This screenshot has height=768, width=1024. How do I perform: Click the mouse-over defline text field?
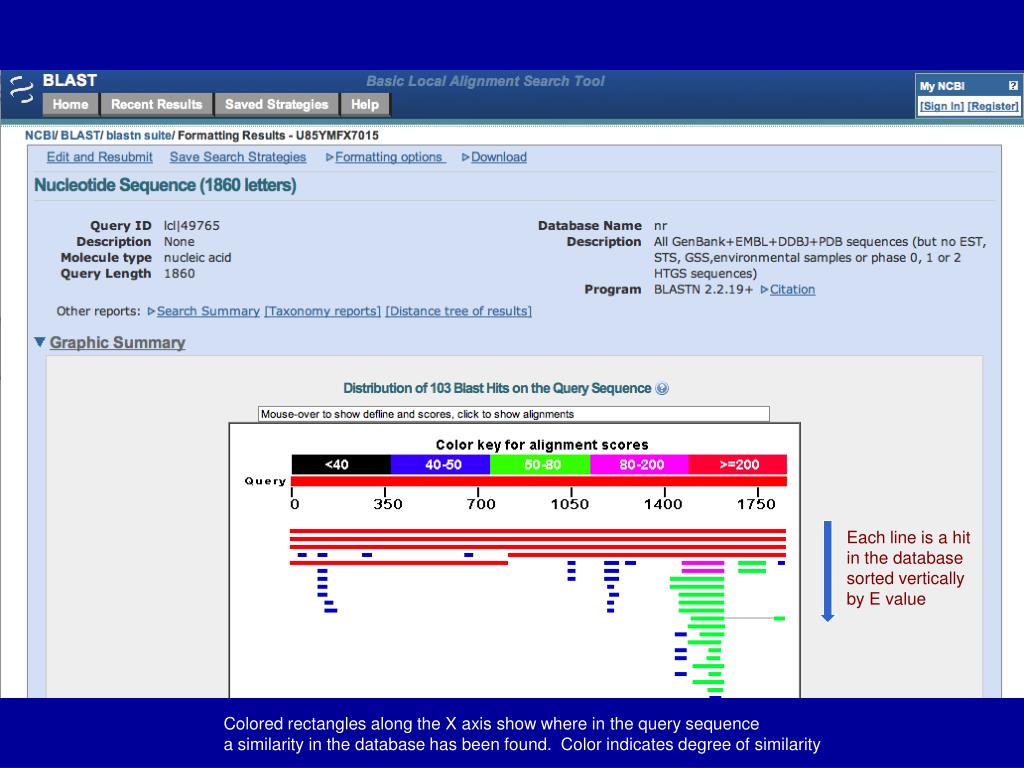[514, 414]
